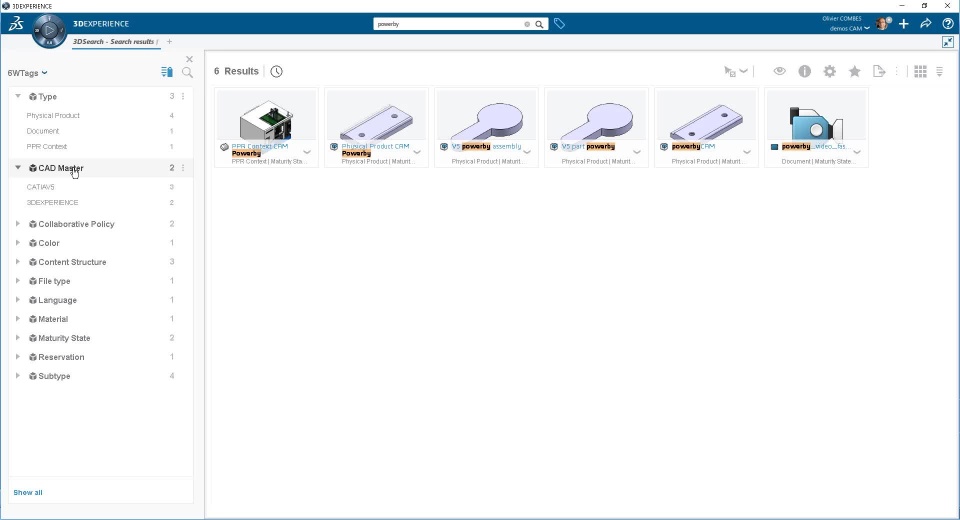960x520 pixels.
Task: Close the 6WTags panel
Action: click(x=189, y=59)
